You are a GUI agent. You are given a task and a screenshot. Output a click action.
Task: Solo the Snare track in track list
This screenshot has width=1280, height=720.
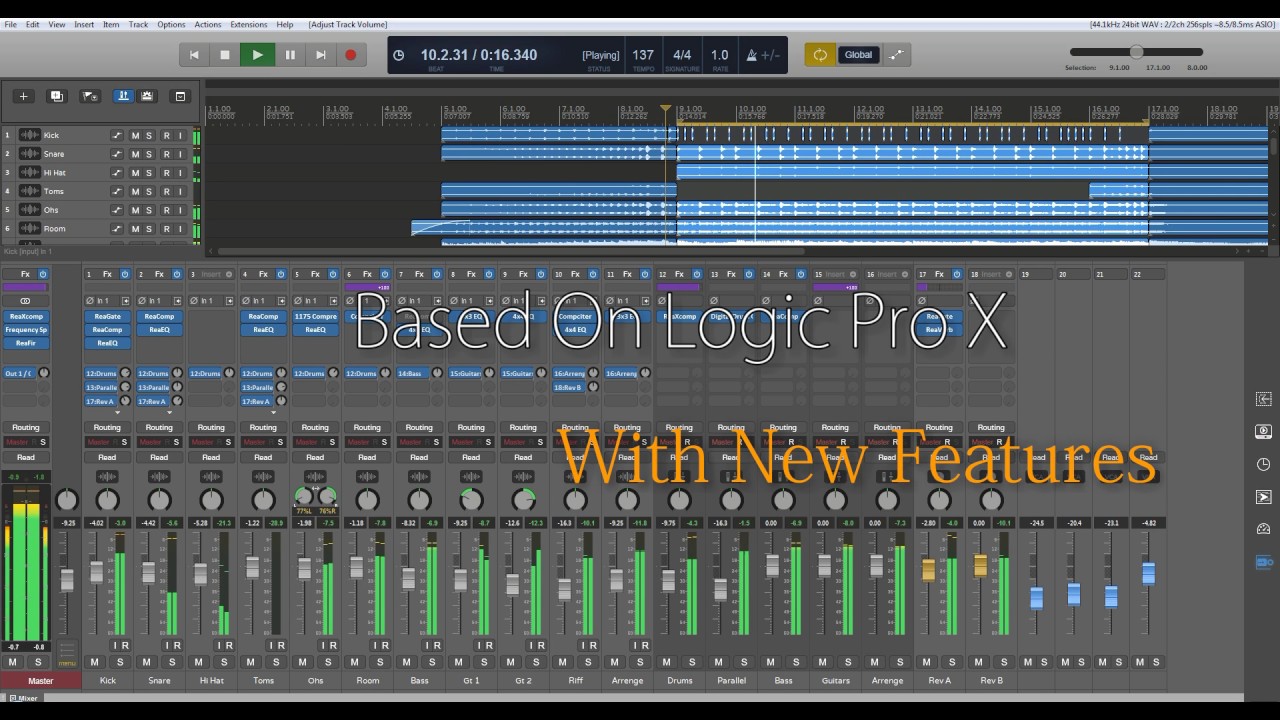coord(149,154)
